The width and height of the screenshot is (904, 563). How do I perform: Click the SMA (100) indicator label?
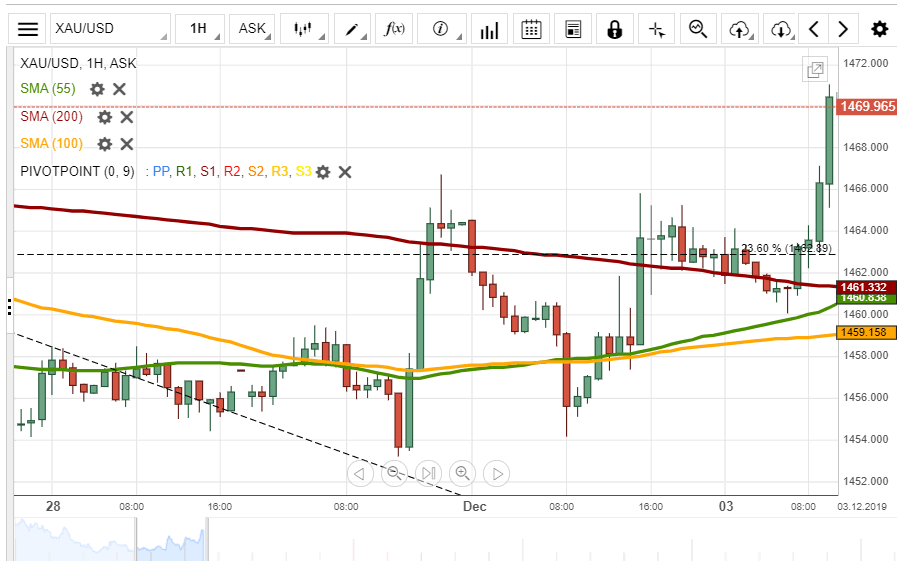click(x=51, y=143)
